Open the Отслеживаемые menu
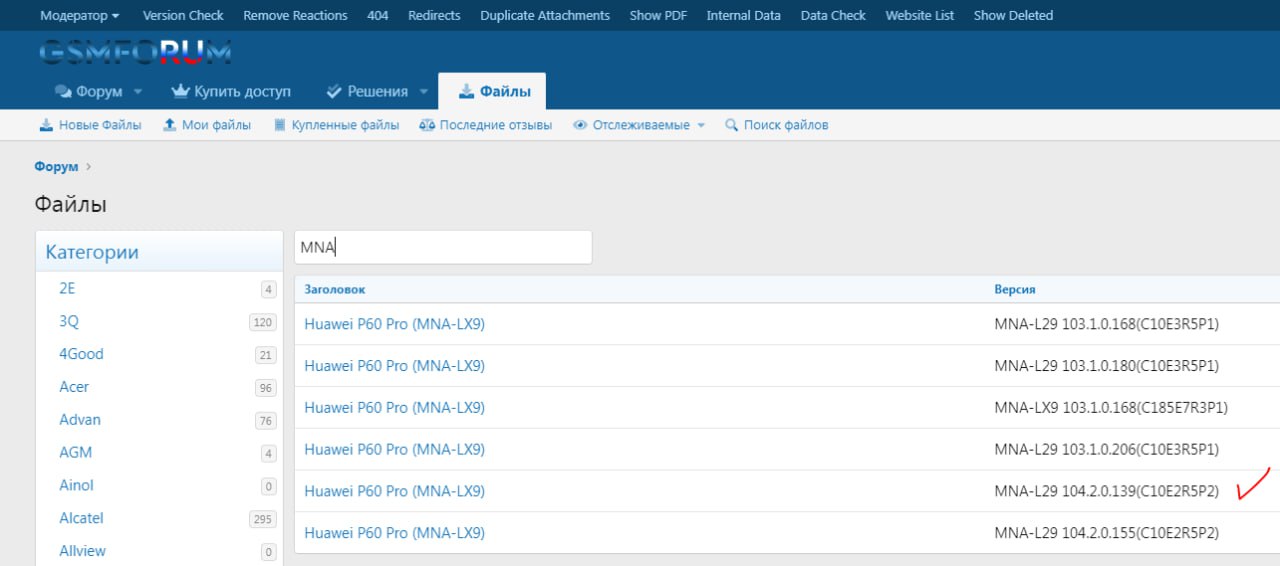Screen dimensions: 1280x566 [640, 125]
